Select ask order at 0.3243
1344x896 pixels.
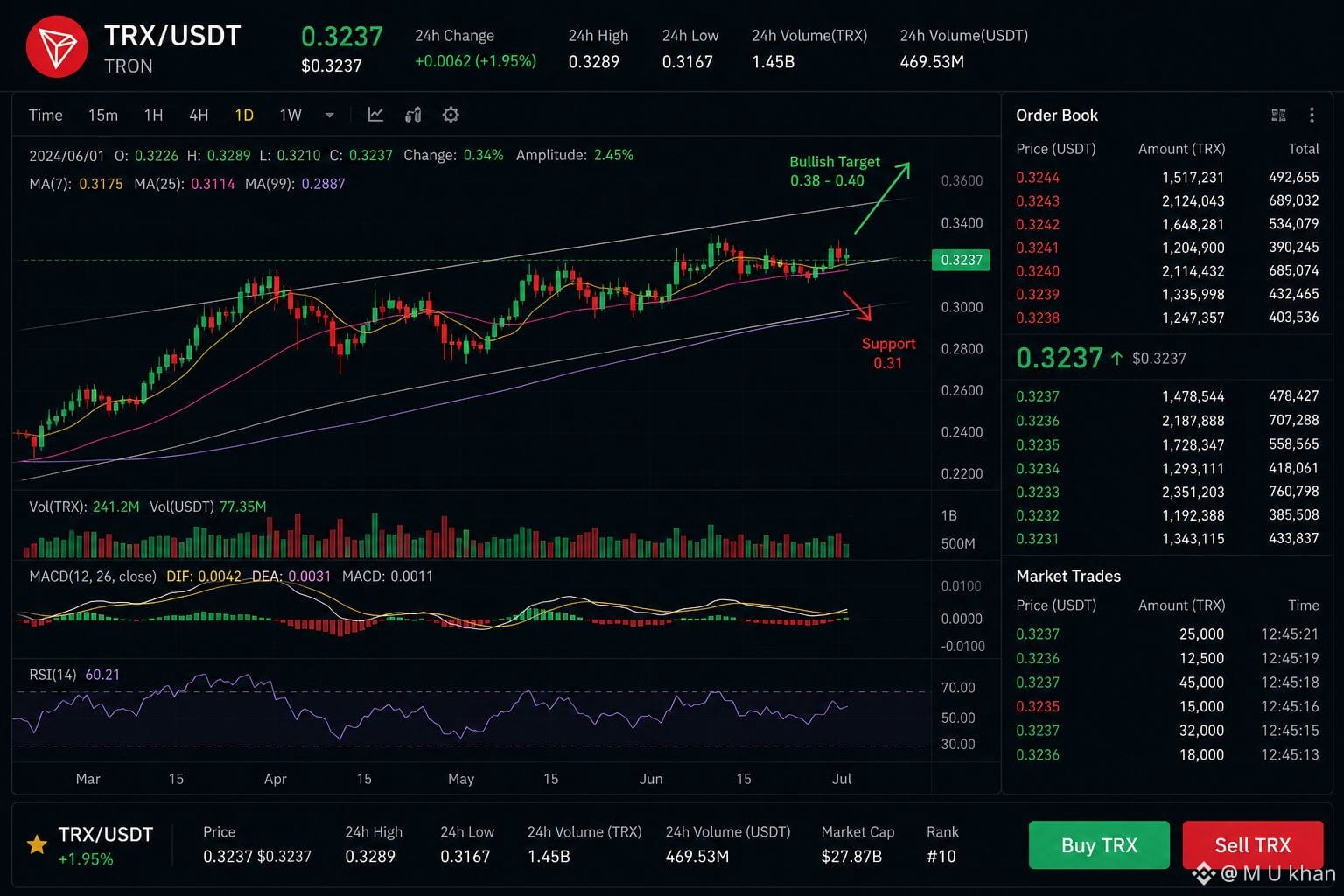1167,200
